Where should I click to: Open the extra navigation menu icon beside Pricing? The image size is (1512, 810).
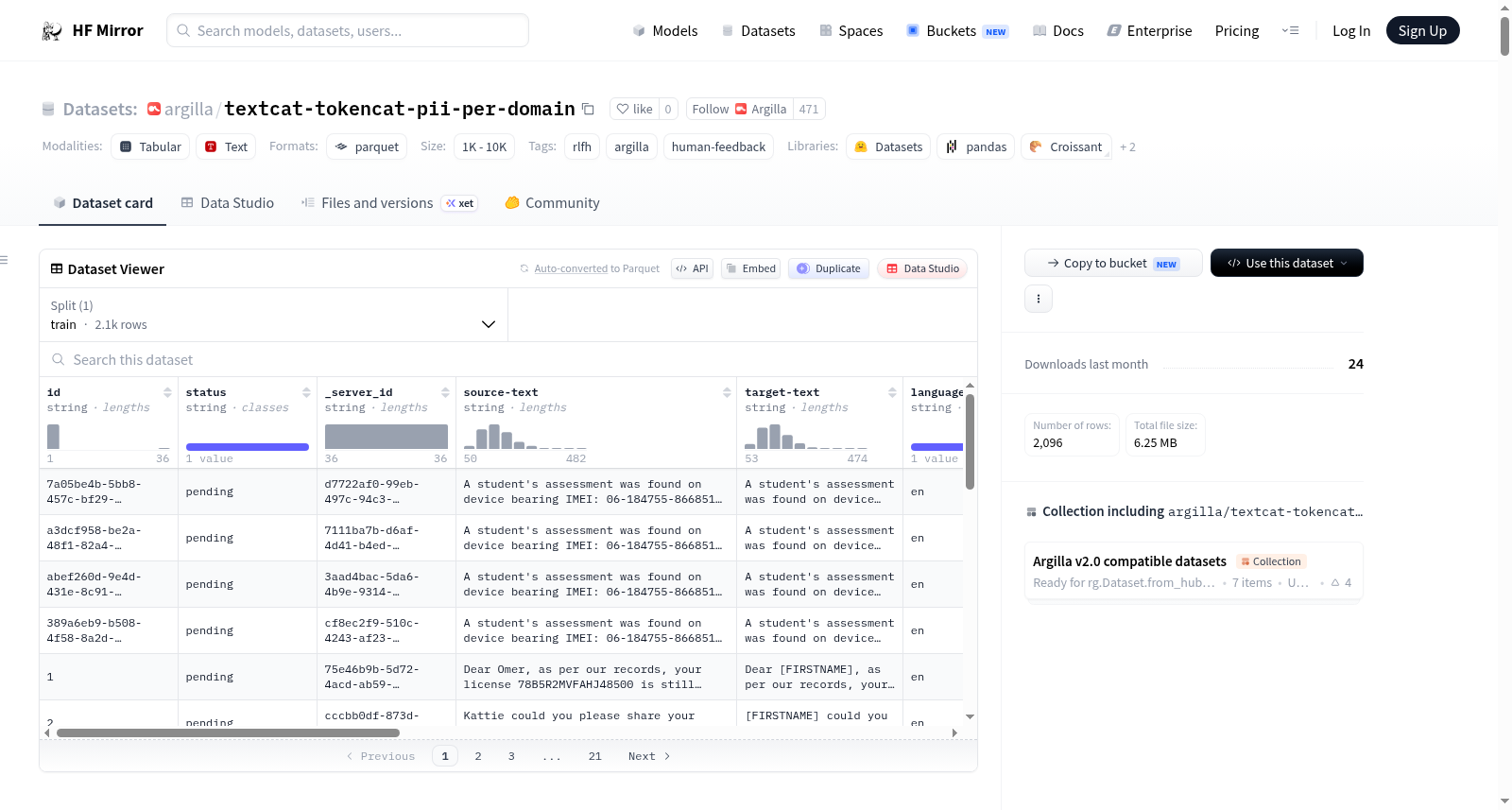(x=1290, y=31)
